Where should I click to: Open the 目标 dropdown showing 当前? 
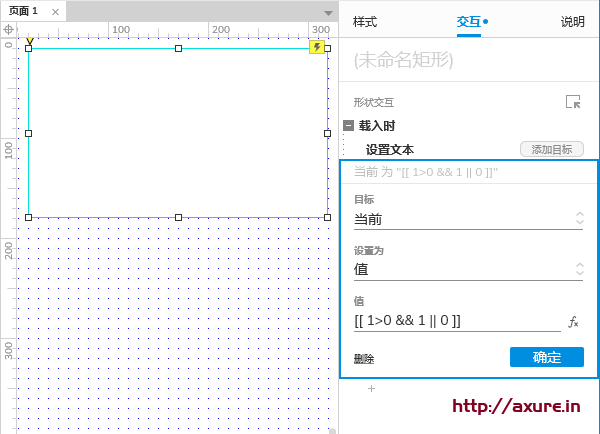pos(468,220)
